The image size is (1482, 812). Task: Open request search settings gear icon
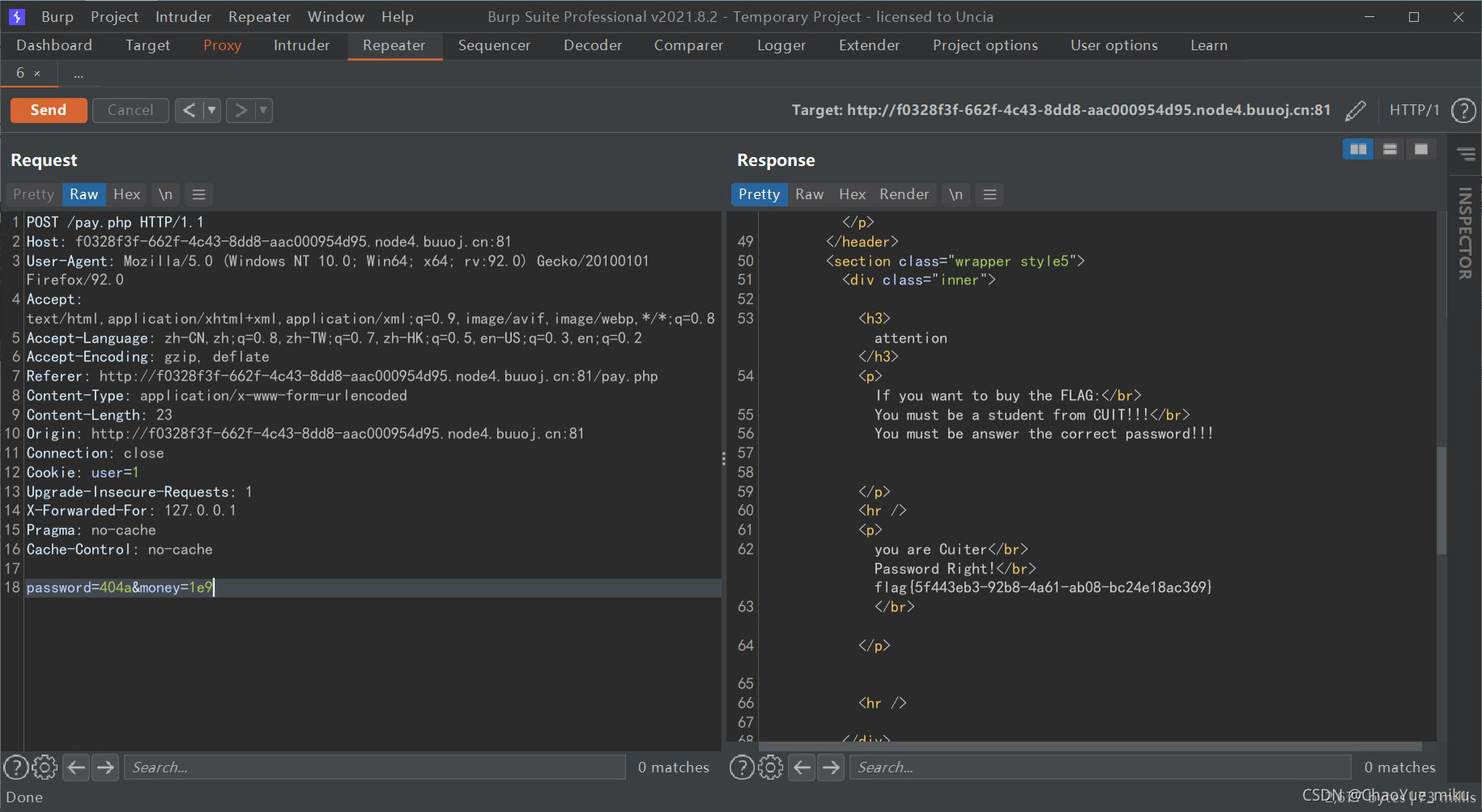point(45,767)
